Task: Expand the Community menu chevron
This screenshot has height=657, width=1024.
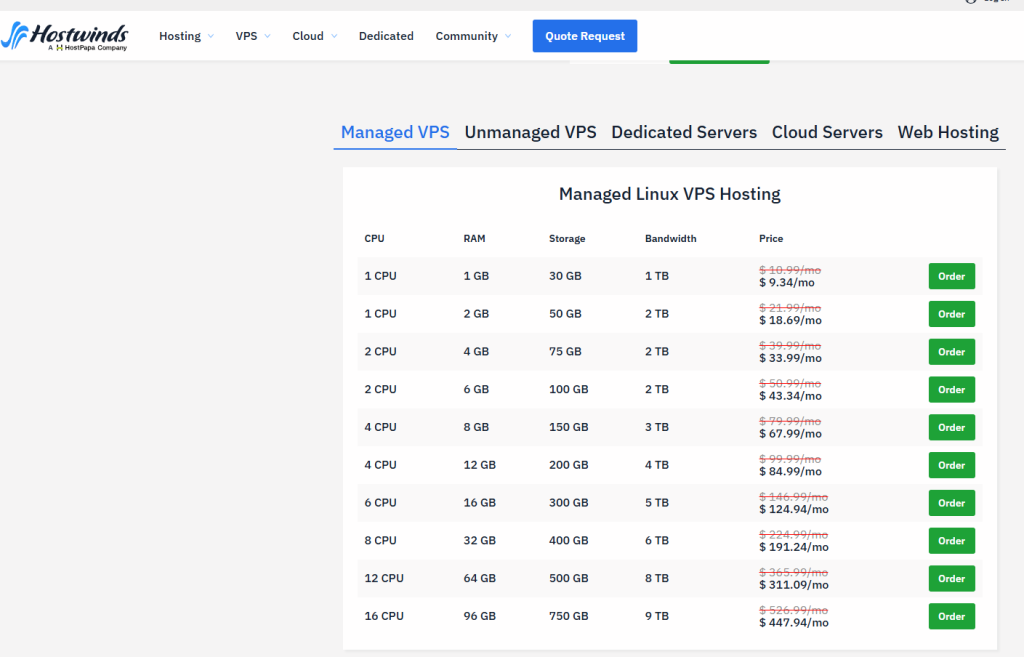Action: pyautogui.click(x=508, y=36)
